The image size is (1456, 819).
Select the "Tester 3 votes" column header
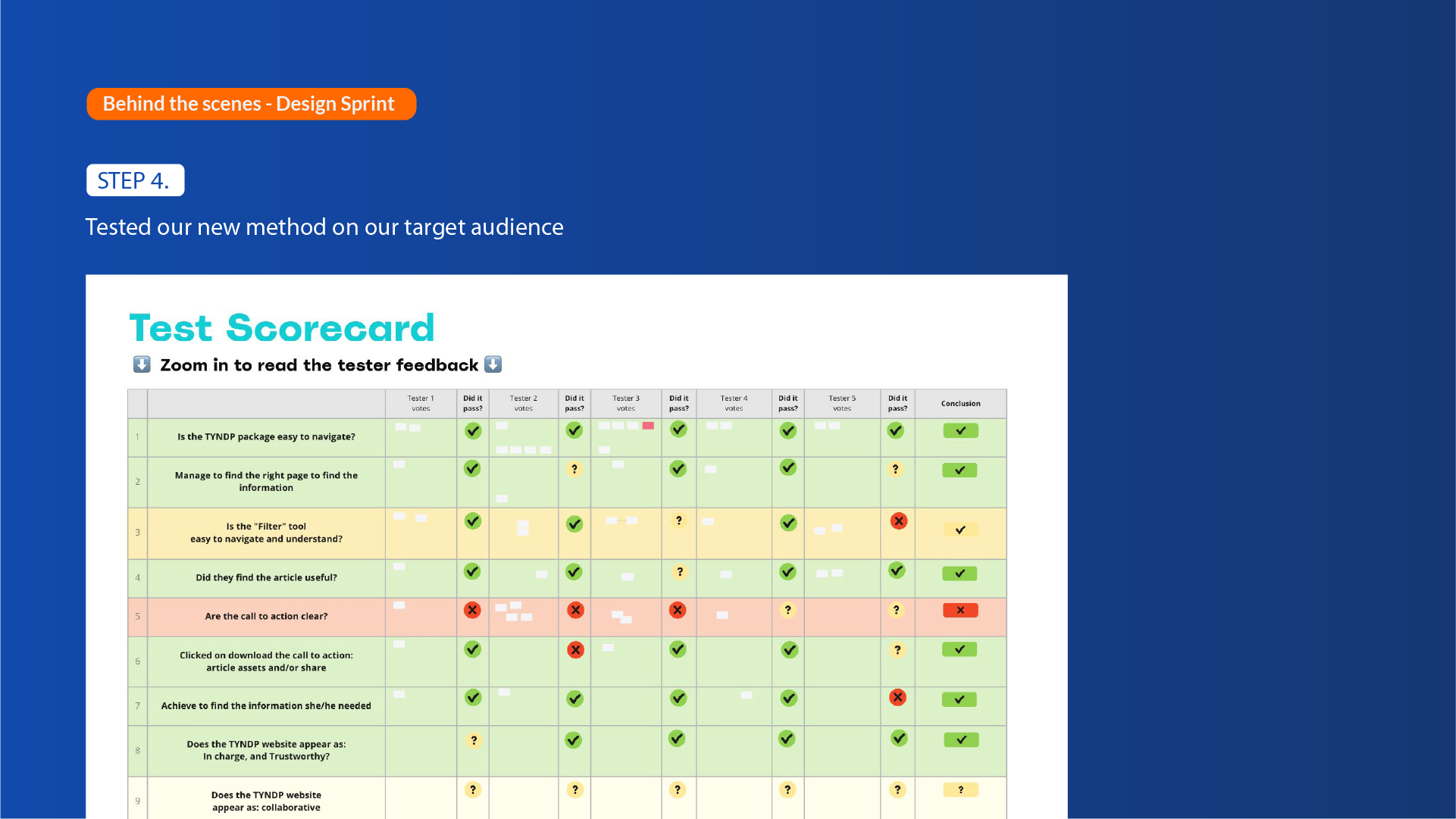click(625, 403)
